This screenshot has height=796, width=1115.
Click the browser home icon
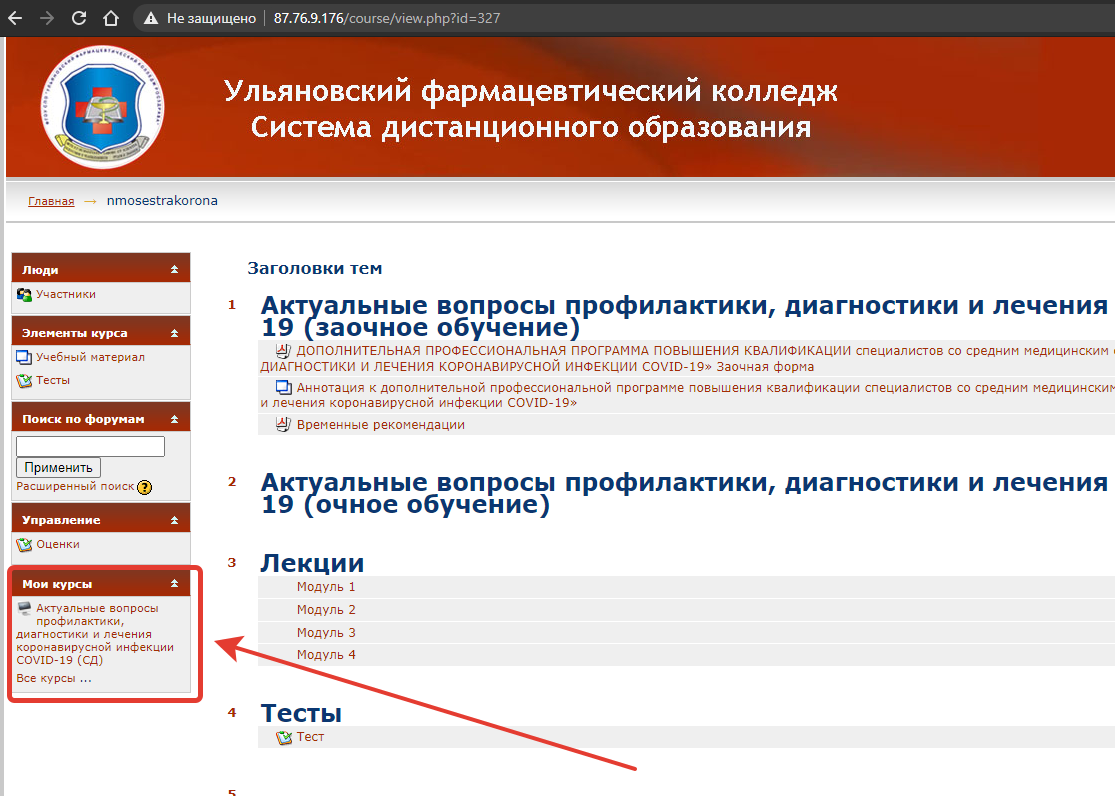click(x=111, y=18)
